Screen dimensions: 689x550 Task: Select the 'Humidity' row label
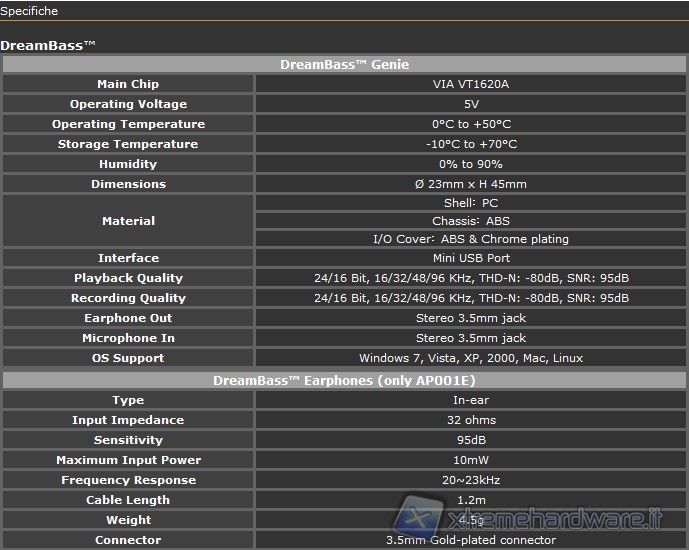pyautogui.click(x=128, y=164)
